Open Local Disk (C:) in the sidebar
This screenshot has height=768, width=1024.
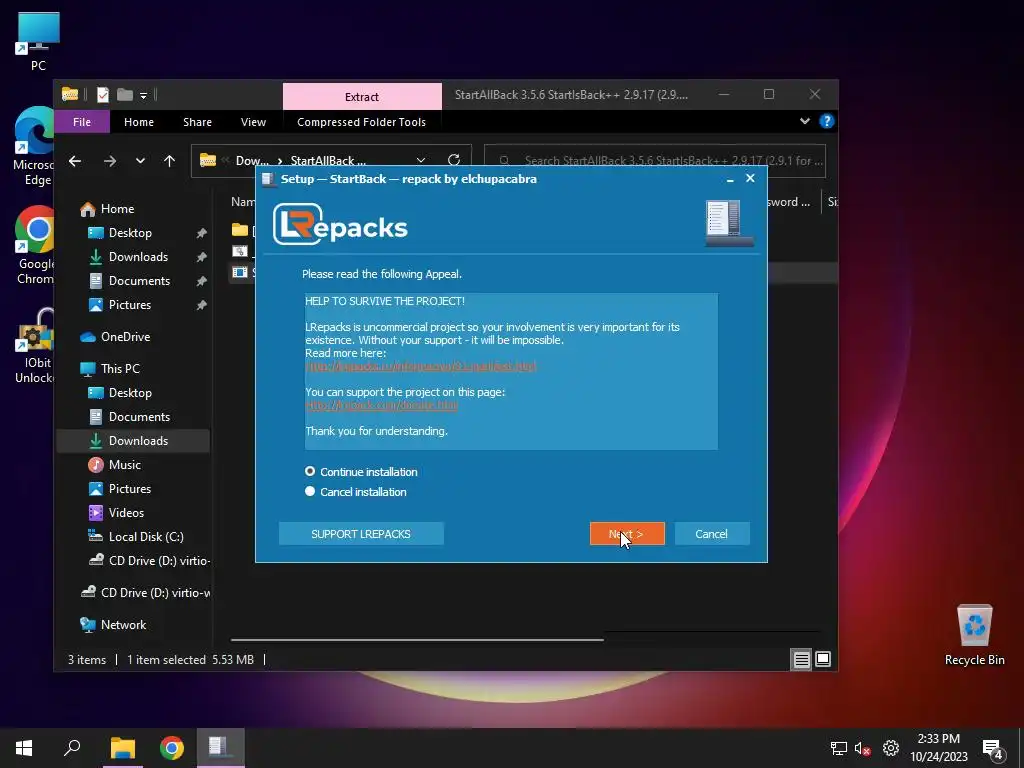146,537
